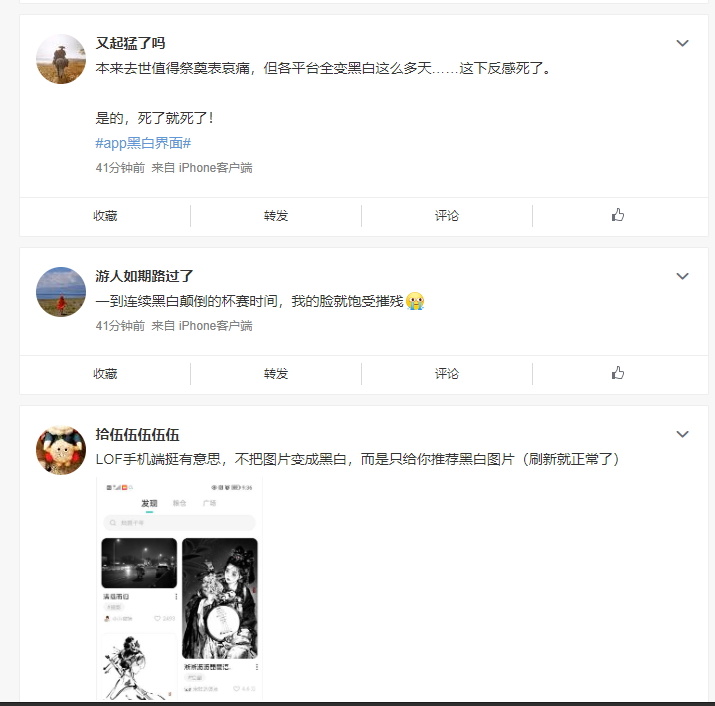
Task: Open avatar of user 游人如期路过了
Action: (61, 292)
